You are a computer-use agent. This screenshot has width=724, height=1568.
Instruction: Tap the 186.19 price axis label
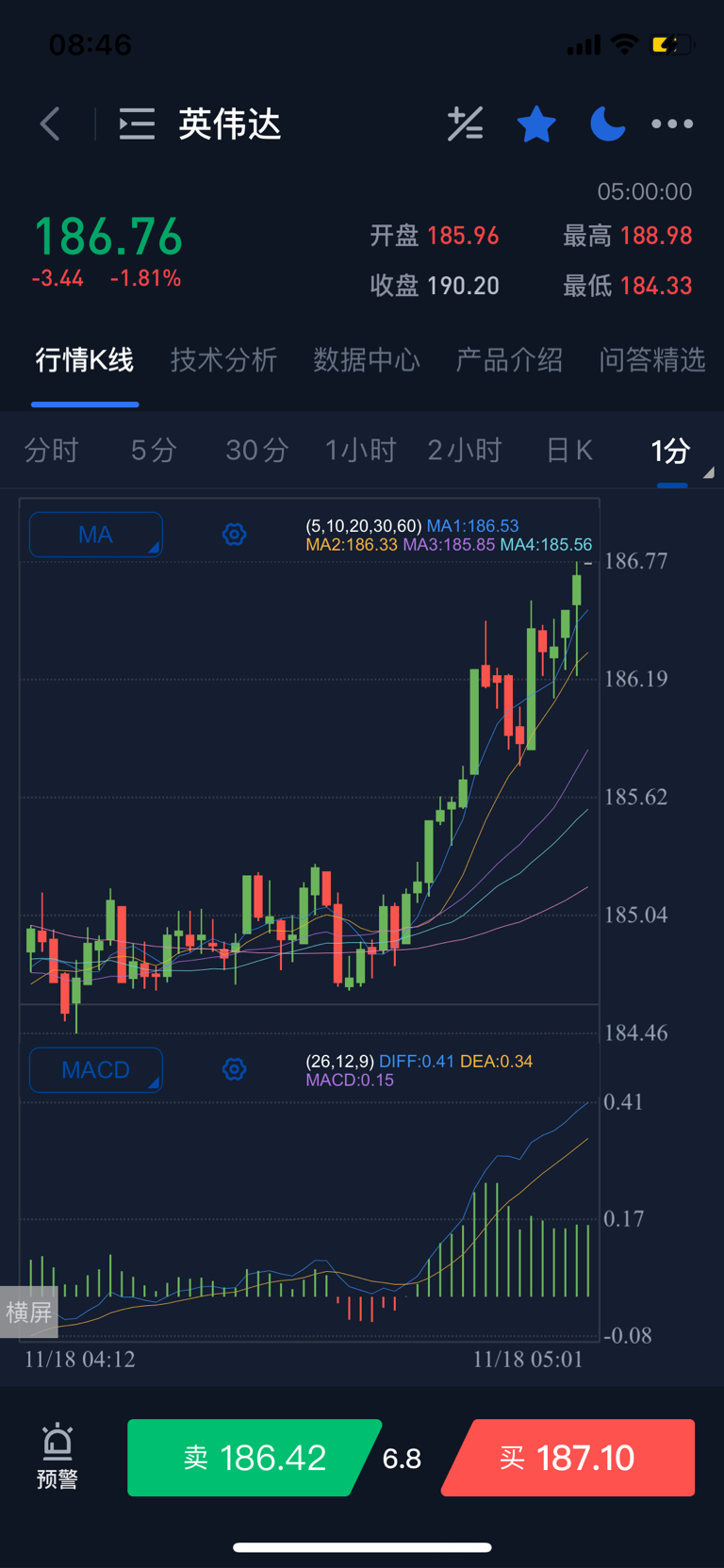pos(636,679)
